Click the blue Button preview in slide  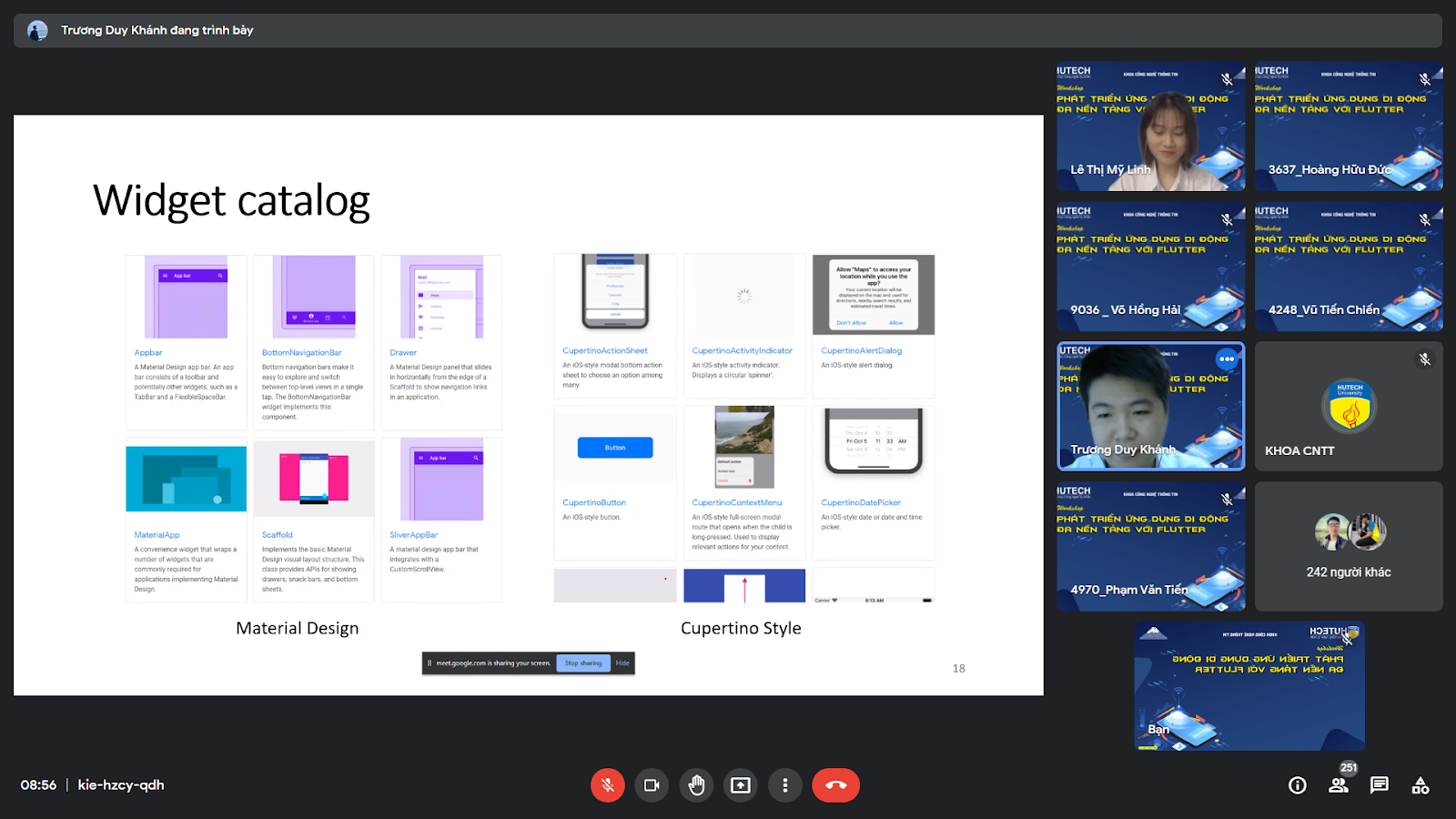coord(615,448)
